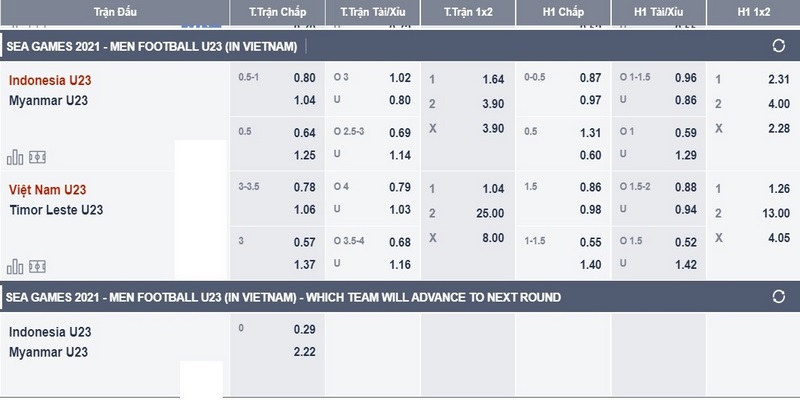800x400 pixels.
Task: Open statistics chart icon for Indonesia U23 match
Action: [15, 157]
